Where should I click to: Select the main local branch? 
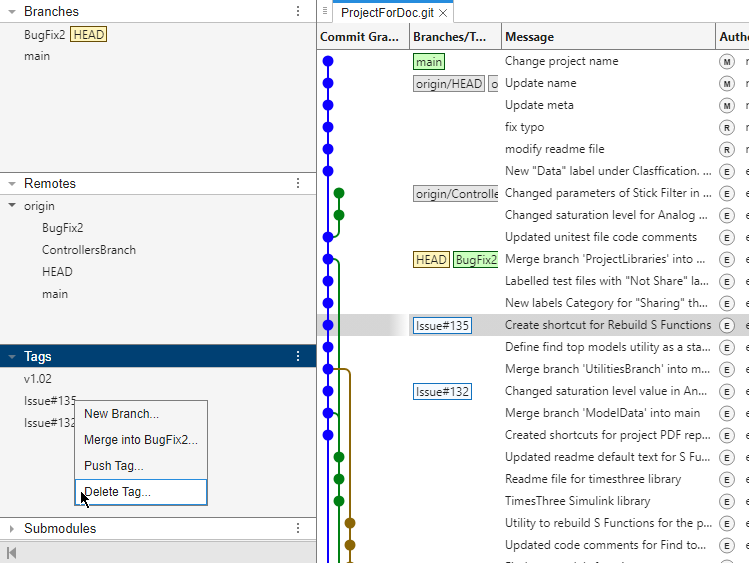tap(37, 56)
